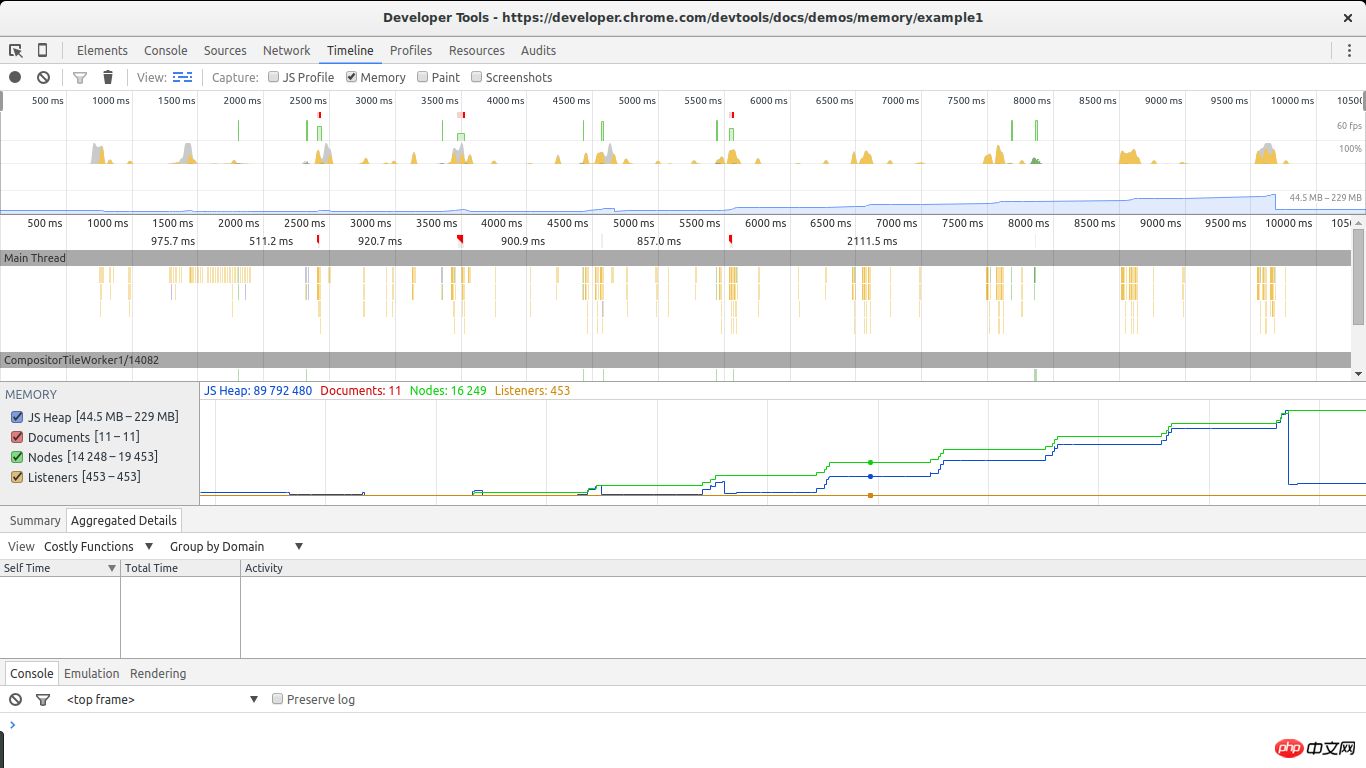1366x768 pixels.
Task: Open the Costly Functions view dropdown
Action: (x=99, y=546)
